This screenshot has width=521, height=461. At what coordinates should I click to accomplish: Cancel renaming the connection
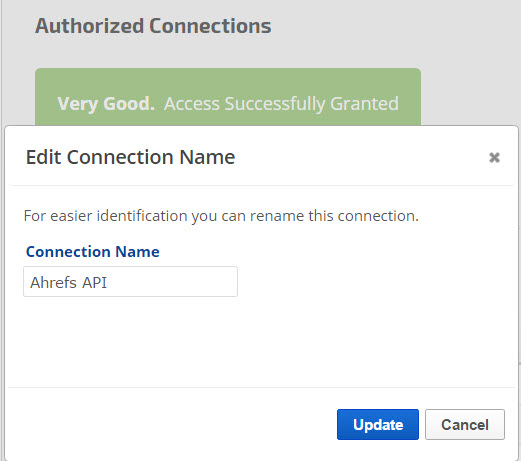(x=465, y=424)
